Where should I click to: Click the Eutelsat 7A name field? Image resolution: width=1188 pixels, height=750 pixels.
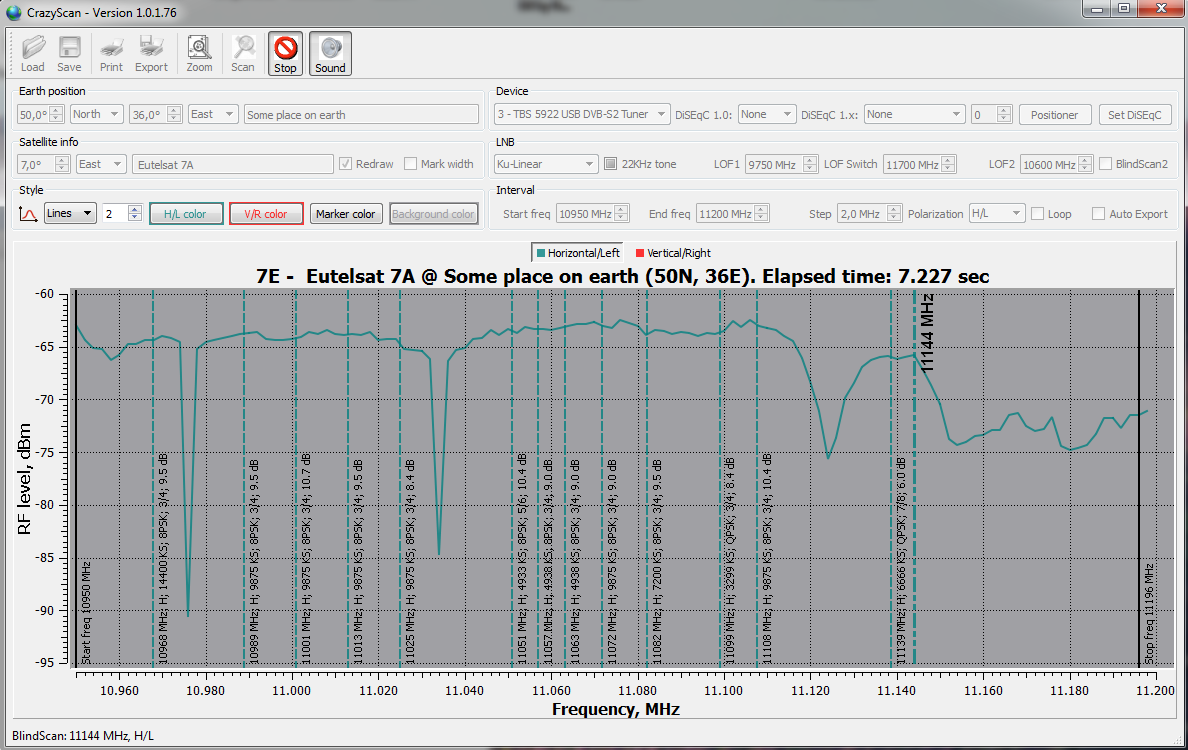pyautogui.click(x=233, y=164)
